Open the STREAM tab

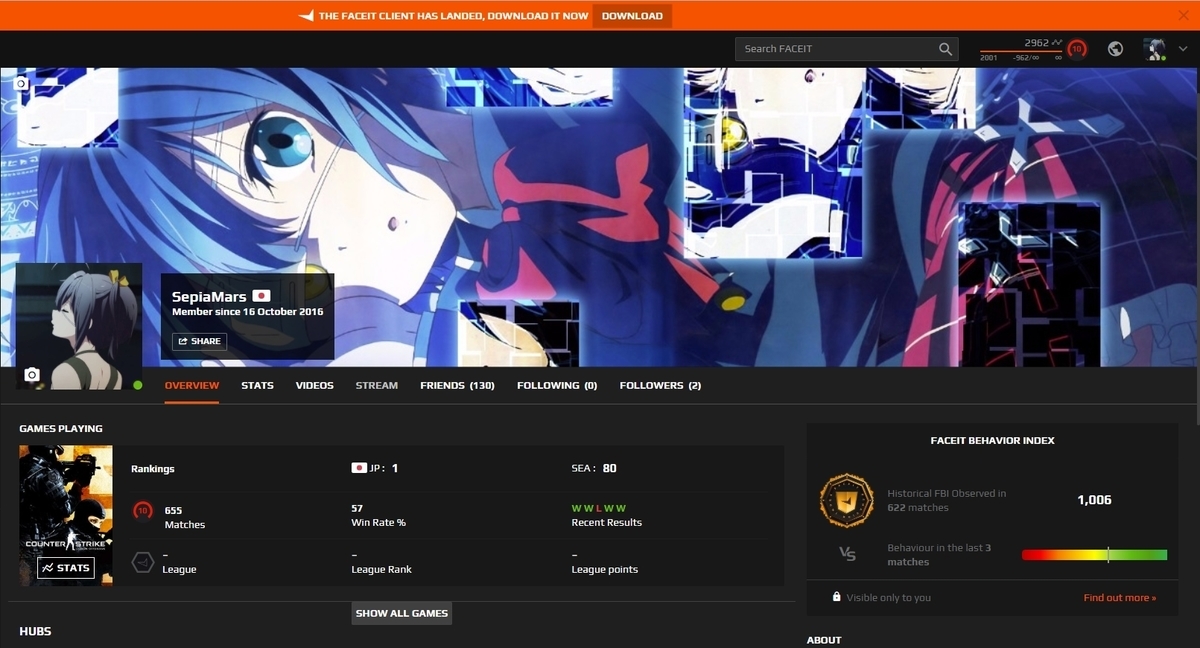[377, 385]
